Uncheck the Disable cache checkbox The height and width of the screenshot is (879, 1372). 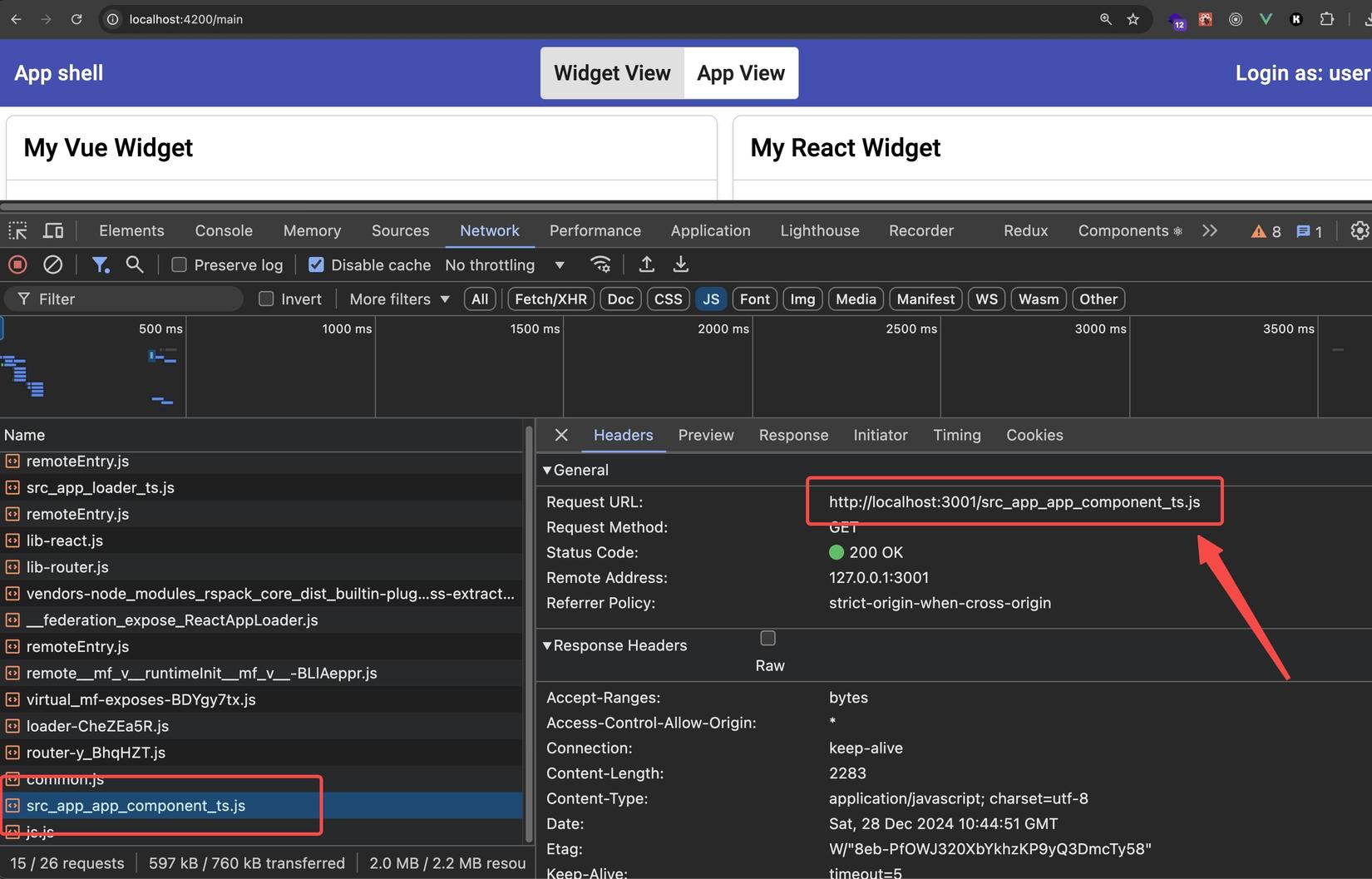[x=316, y=264]
